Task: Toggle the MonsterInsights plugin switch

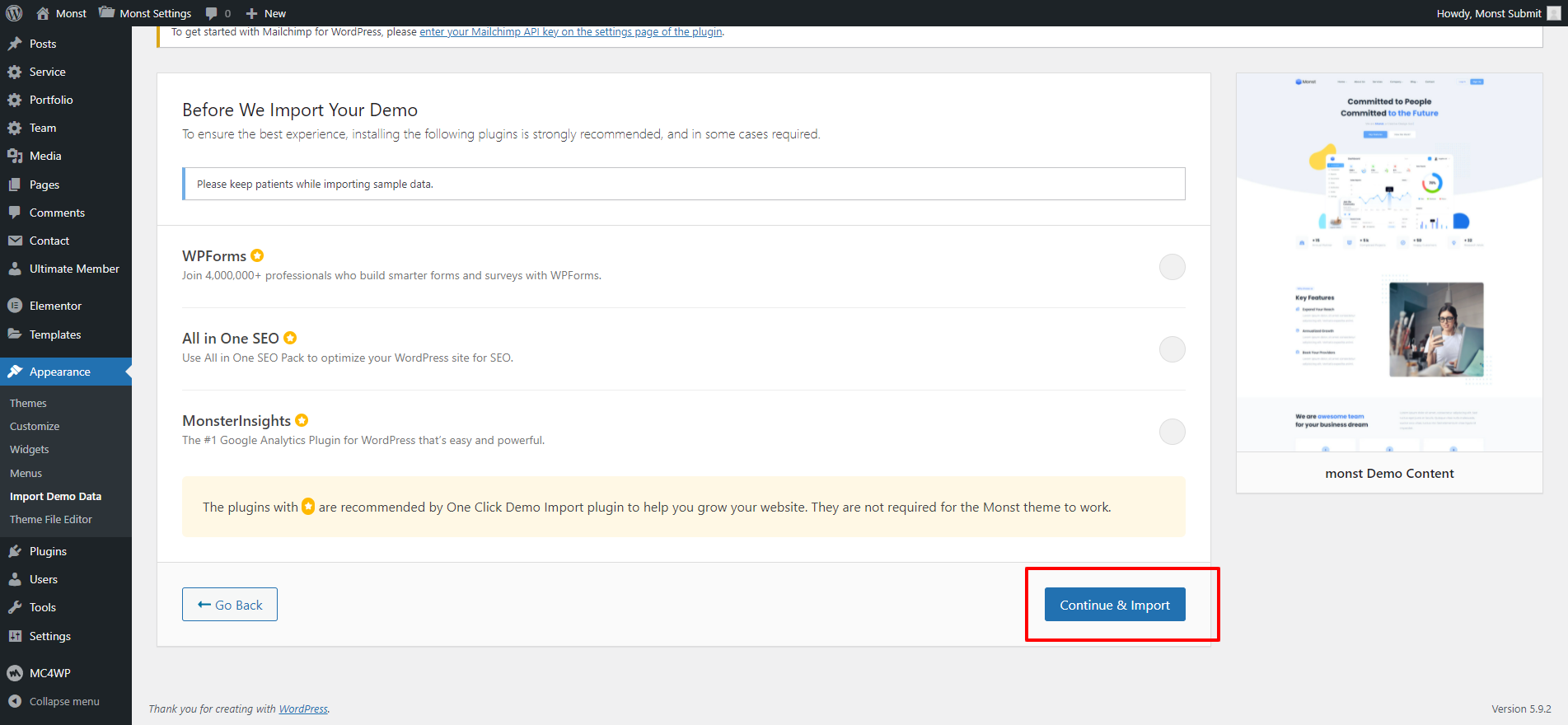Action: point(1172,432)
